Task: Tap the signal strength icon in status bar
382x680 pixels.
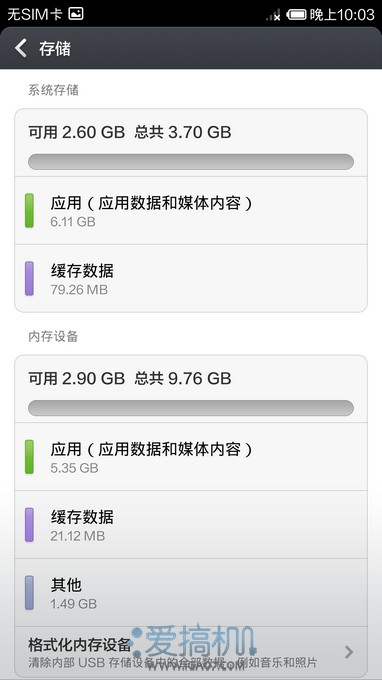Action: (x=273, y=15)
